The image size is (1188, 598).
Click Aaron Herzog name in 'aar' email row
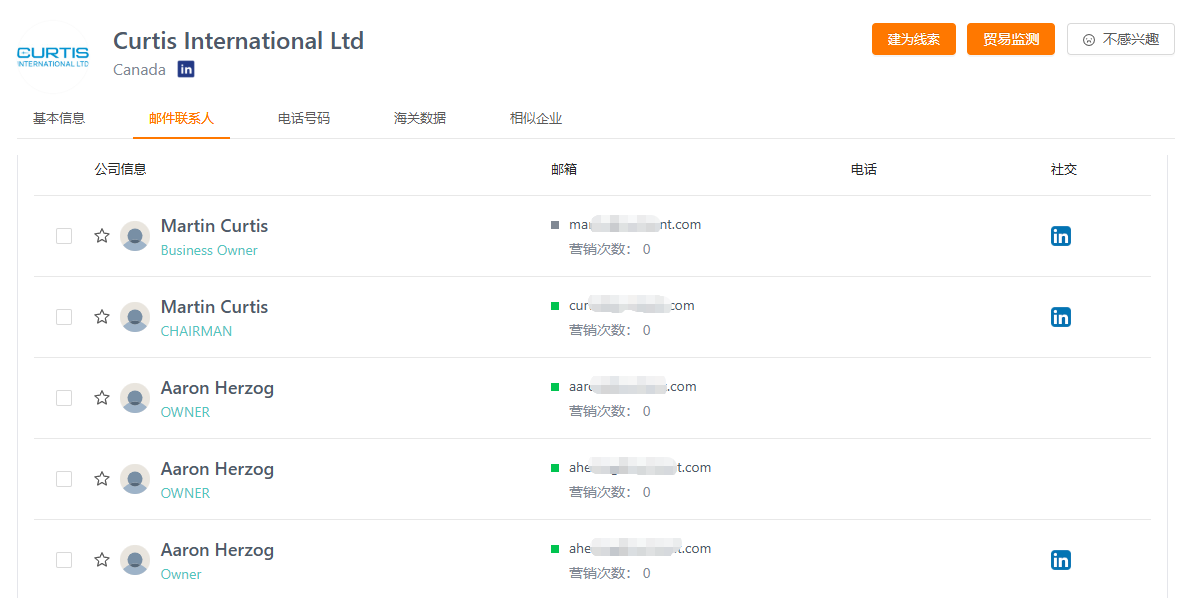click(x=217, y=388)
